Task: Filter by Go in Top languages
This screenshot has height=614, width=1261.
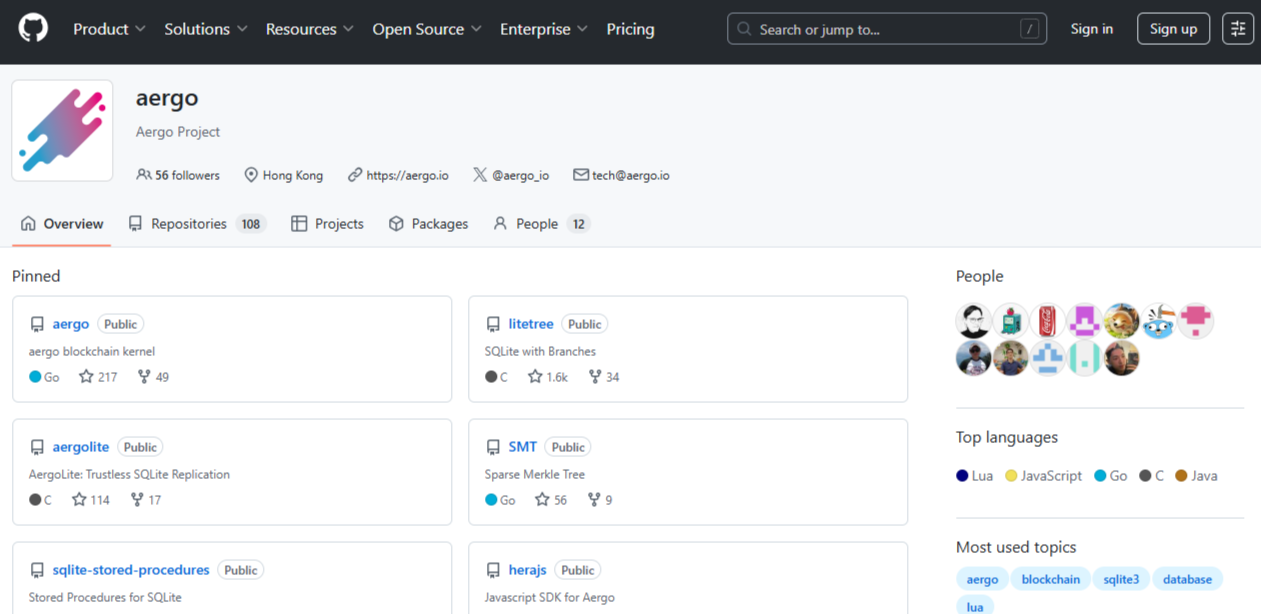Action: tap(1111, 476)
